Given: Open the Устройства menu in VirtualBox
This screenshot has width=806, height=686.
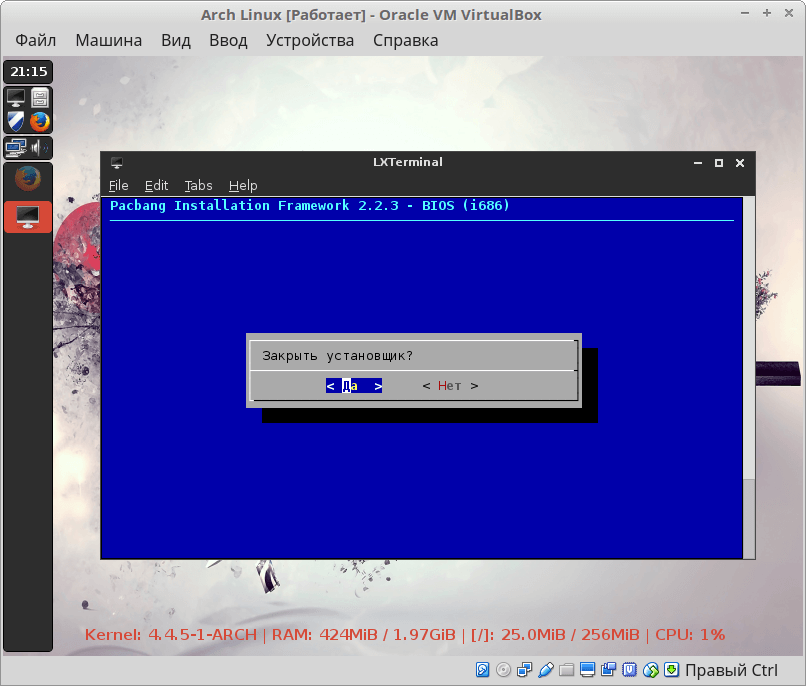Looking at the screenshot, I should (x=310, y=40).
